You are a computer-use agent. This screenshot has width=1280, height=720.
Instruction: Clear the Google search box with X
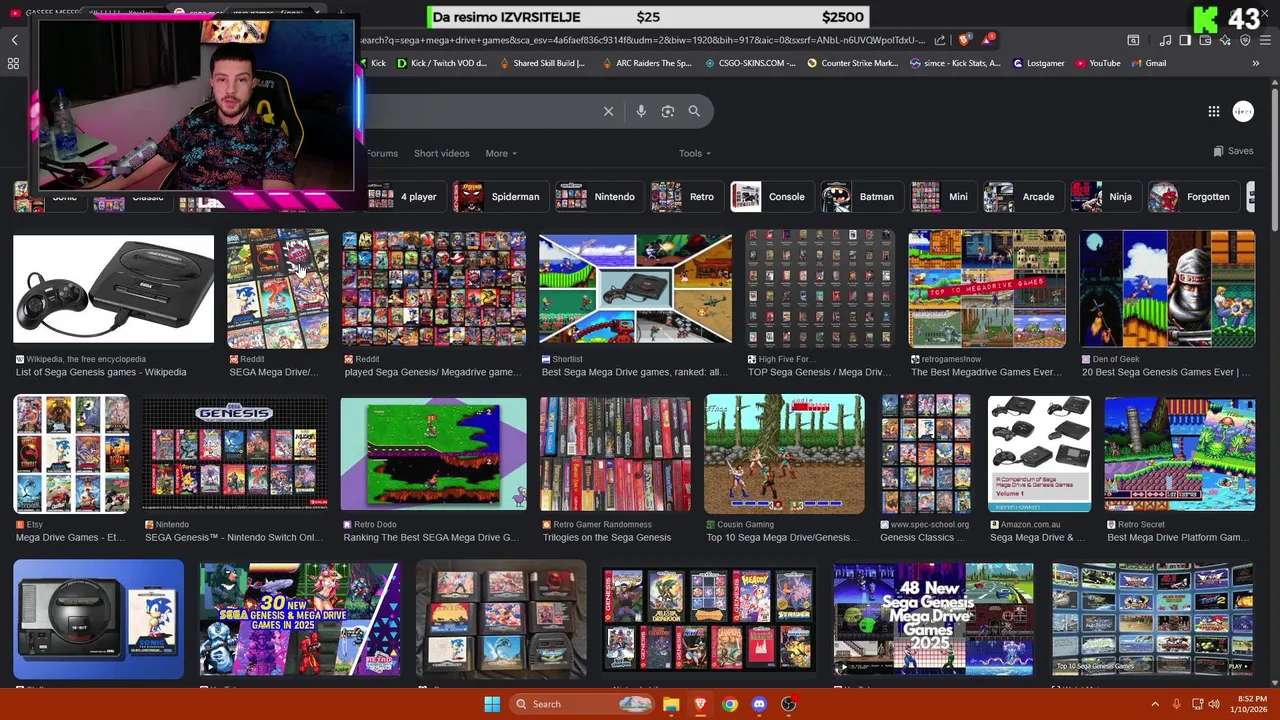[608, 111]
